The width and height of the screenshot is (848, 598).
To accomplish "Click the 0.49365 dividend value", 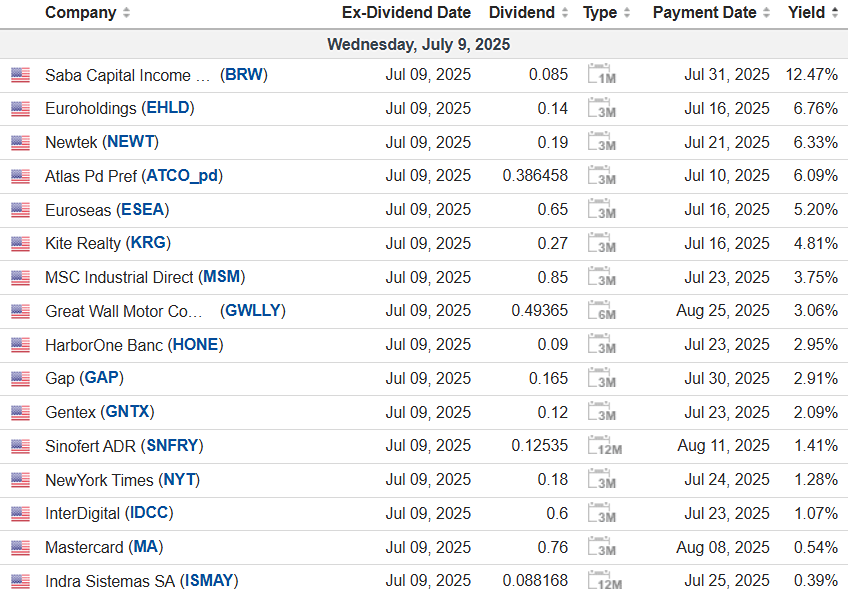I will pos(540,310).
